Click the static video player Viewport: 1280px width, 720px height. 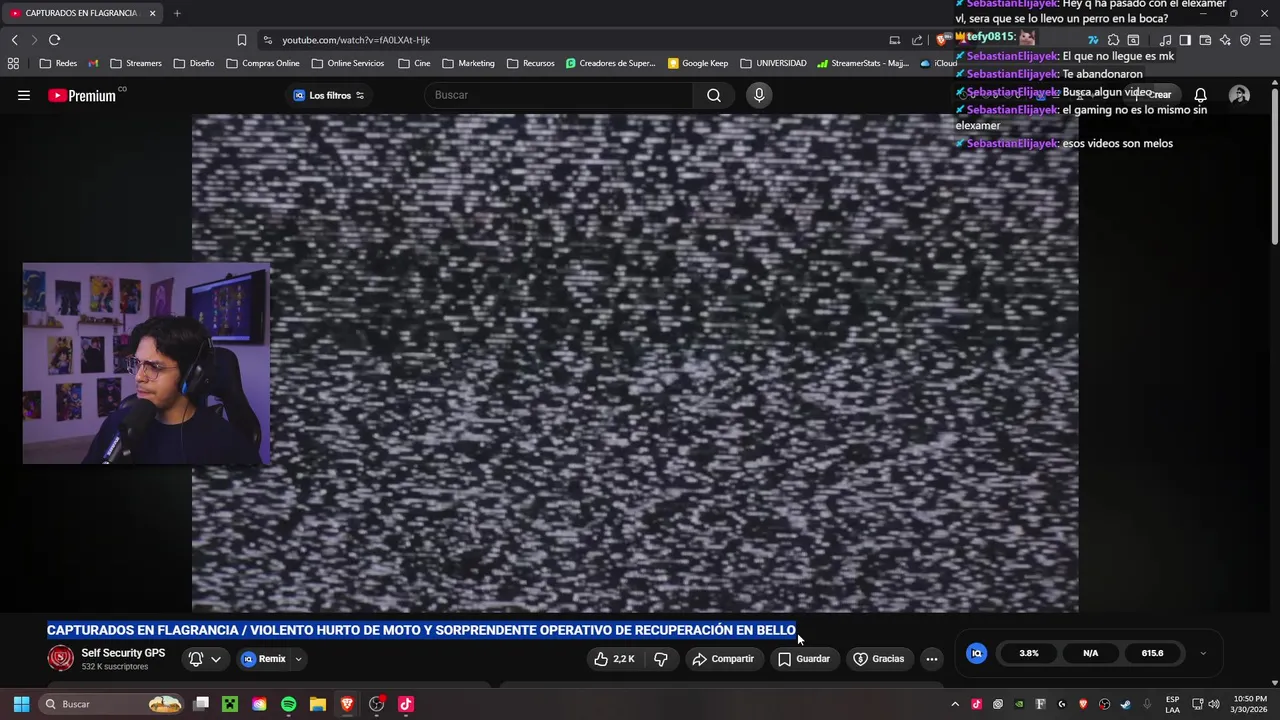pos(635,363)
